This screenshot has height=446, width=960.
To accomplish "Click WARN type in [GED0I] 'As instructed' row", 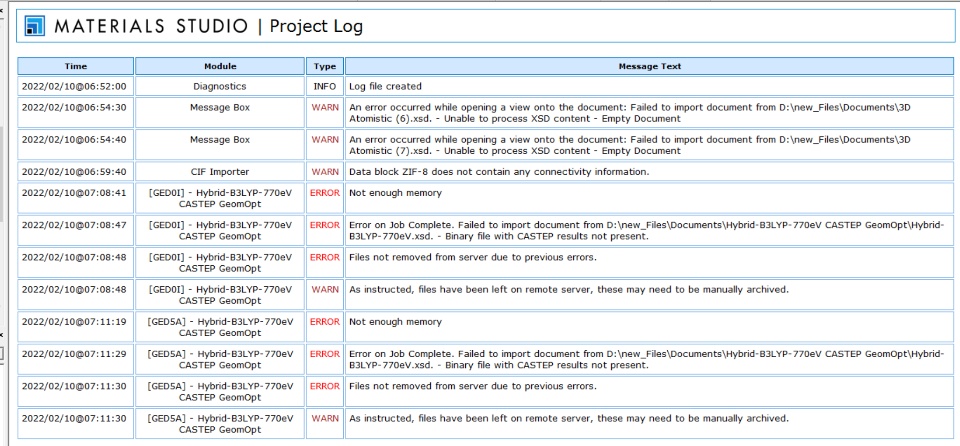I will (x=324, y=295).
